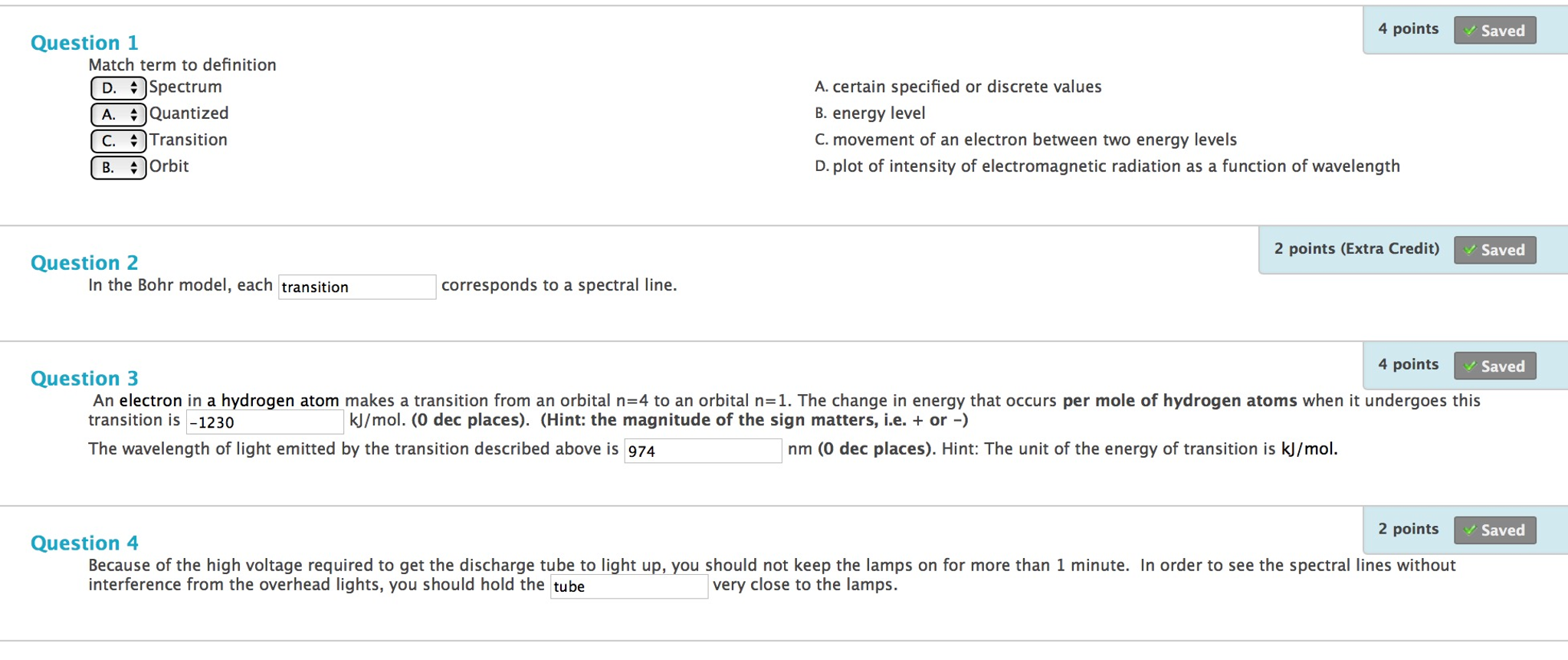Click the green checkmark on Question 4 Saved
This screenshot has height=660, width=1568.
pyautogui.click(x=1469, y=530)
